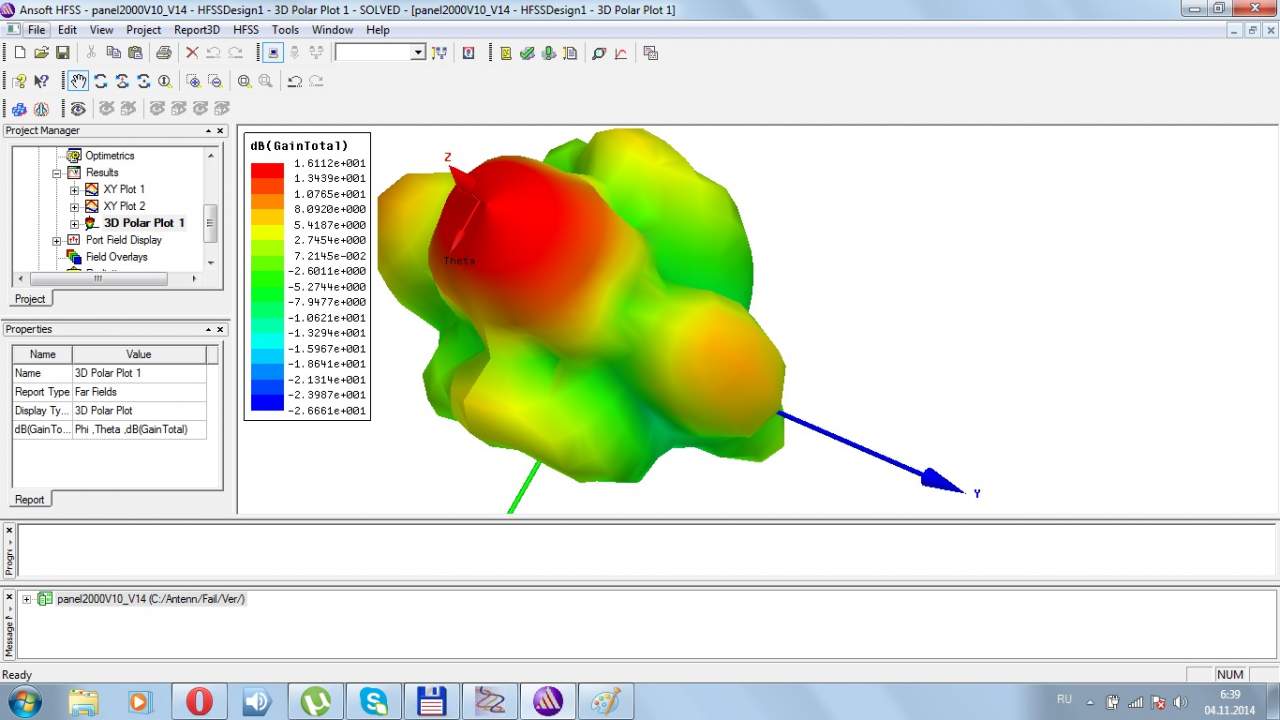Expand the XY Plot 1 tree node

pyautogui.click(x=74, y=189)
